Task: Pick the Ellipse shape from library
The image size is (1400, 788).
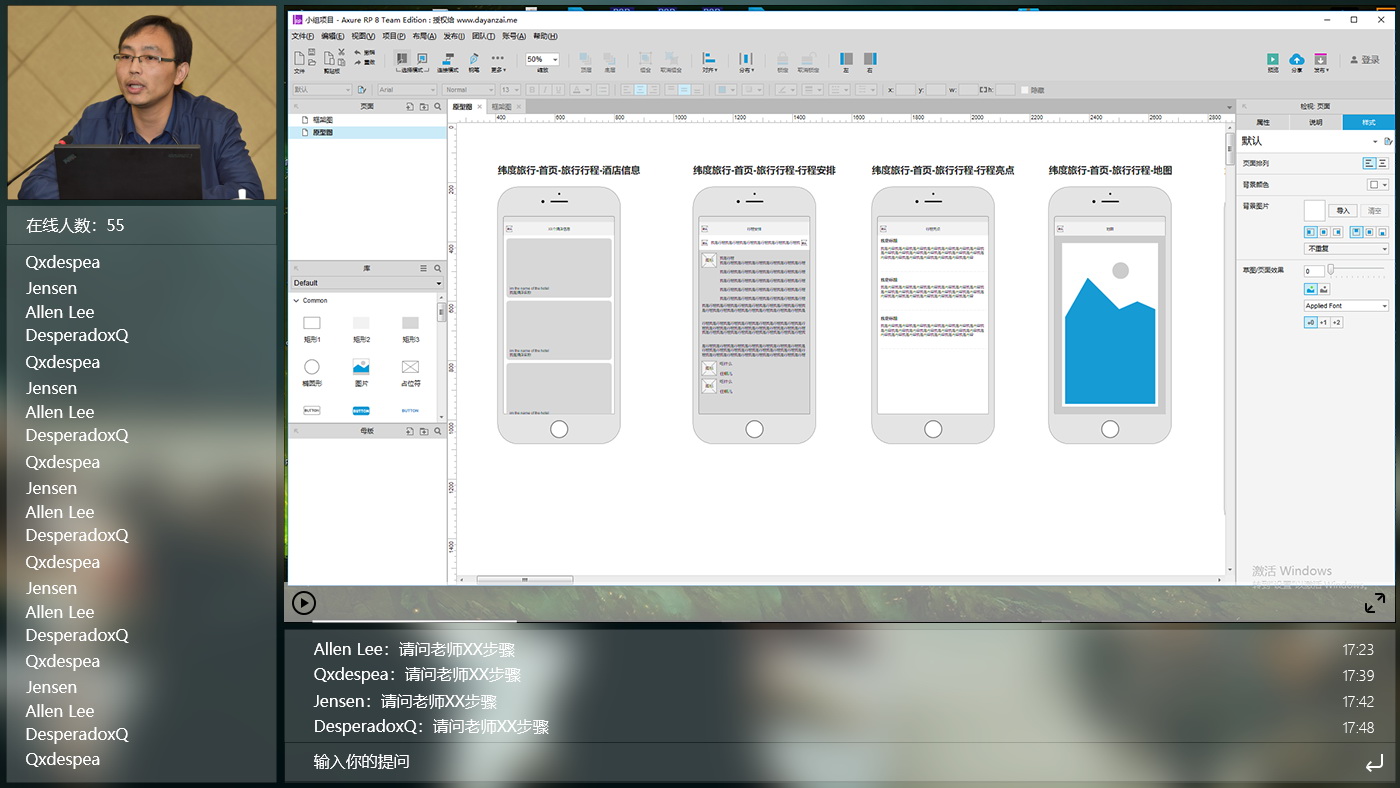Action: 312,367
